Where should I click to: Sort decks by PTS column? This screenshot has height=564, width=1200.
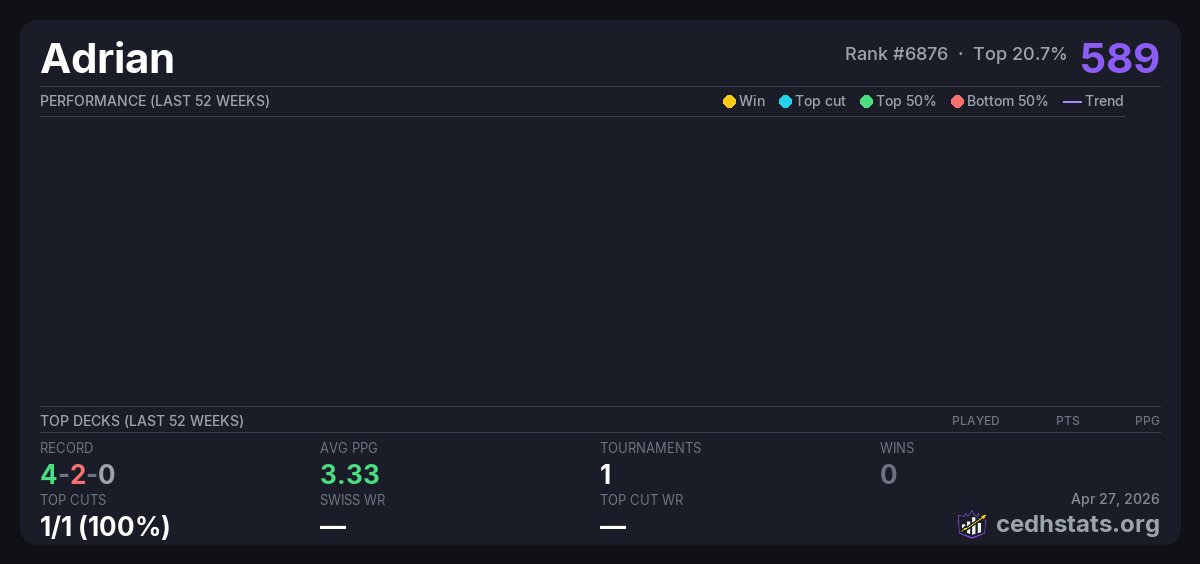coord(1067,421)
